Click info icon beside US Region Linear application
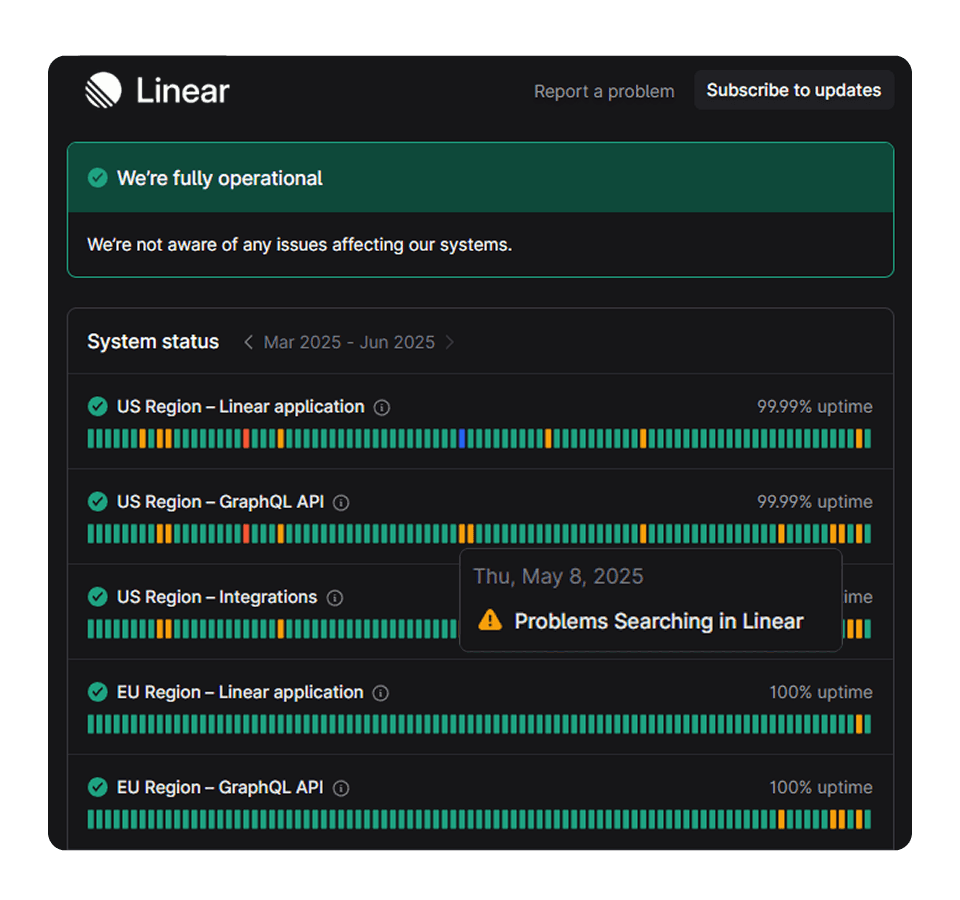960x900 pixels. tap(381, 407)
